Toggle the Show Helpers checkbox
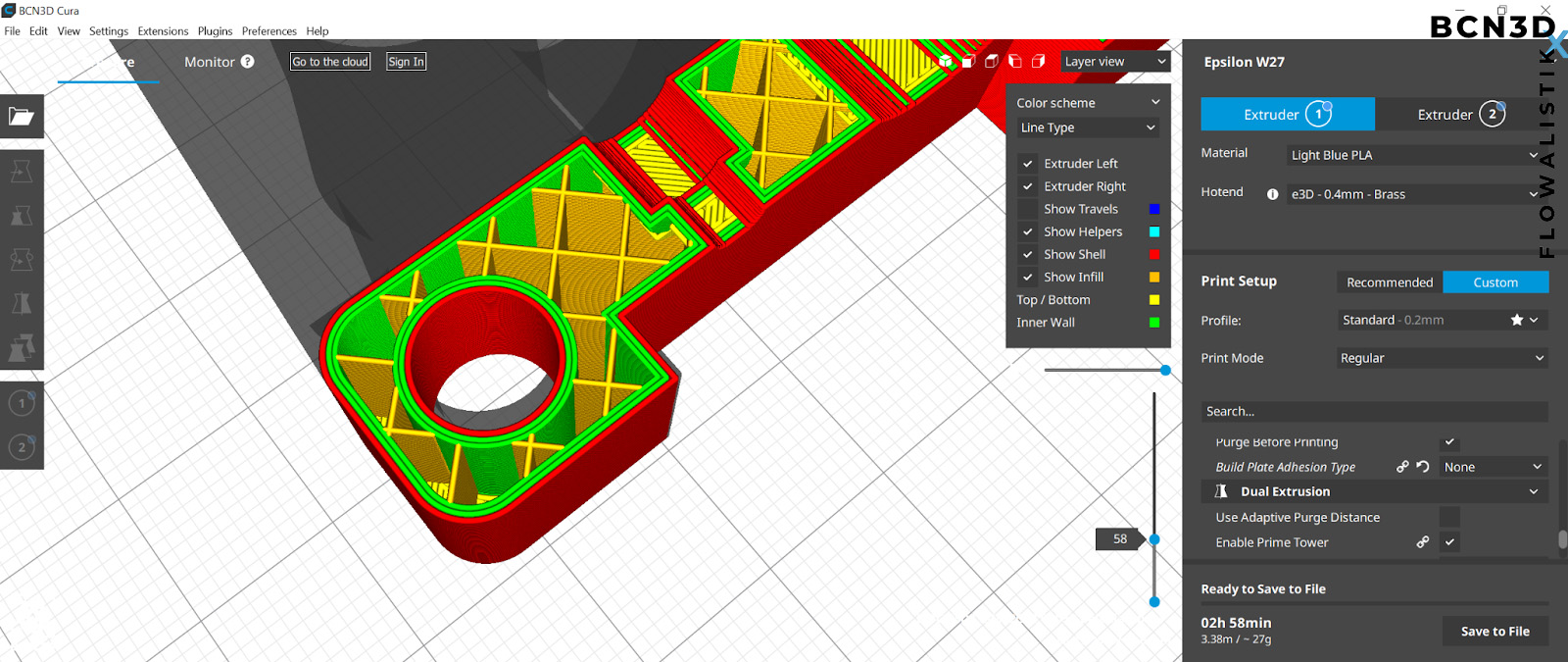This screenshot has height=662, width=1568. coord(1028,231)
